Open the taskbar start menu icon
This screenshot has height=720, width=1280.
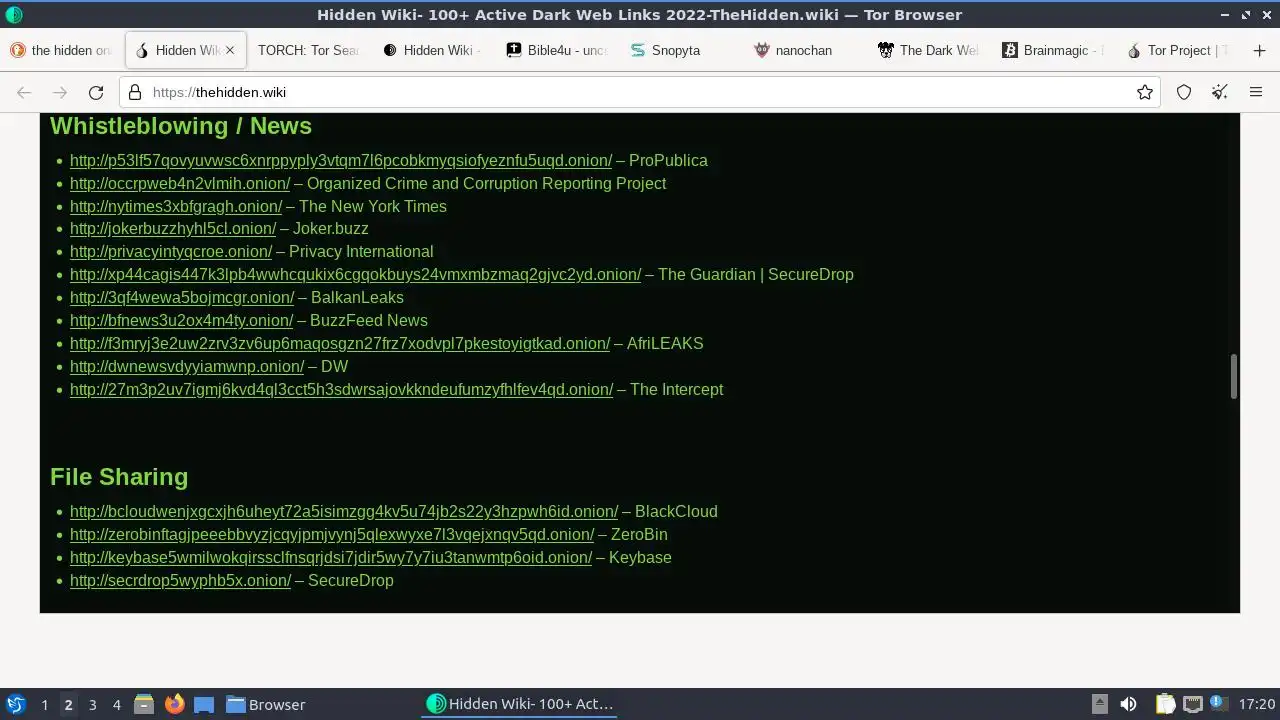click(15, 704)
